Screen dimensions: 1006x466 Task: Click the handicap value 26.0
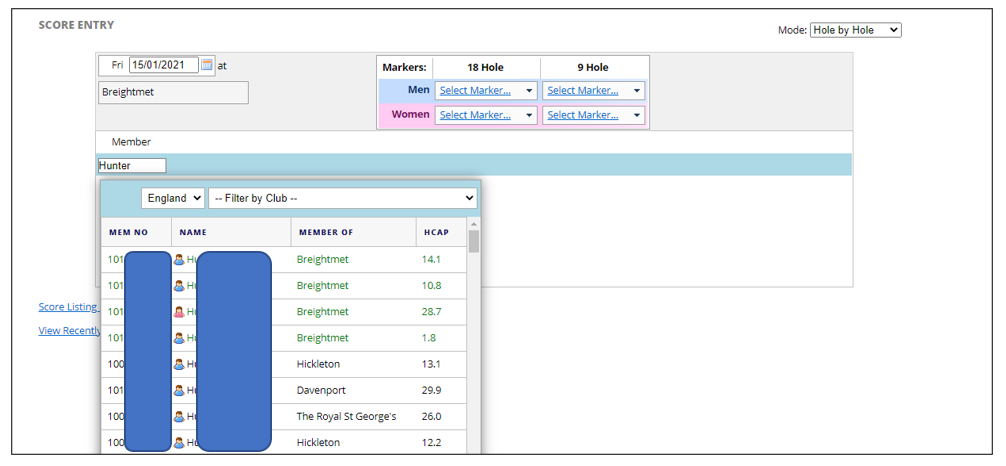(431, 416)
